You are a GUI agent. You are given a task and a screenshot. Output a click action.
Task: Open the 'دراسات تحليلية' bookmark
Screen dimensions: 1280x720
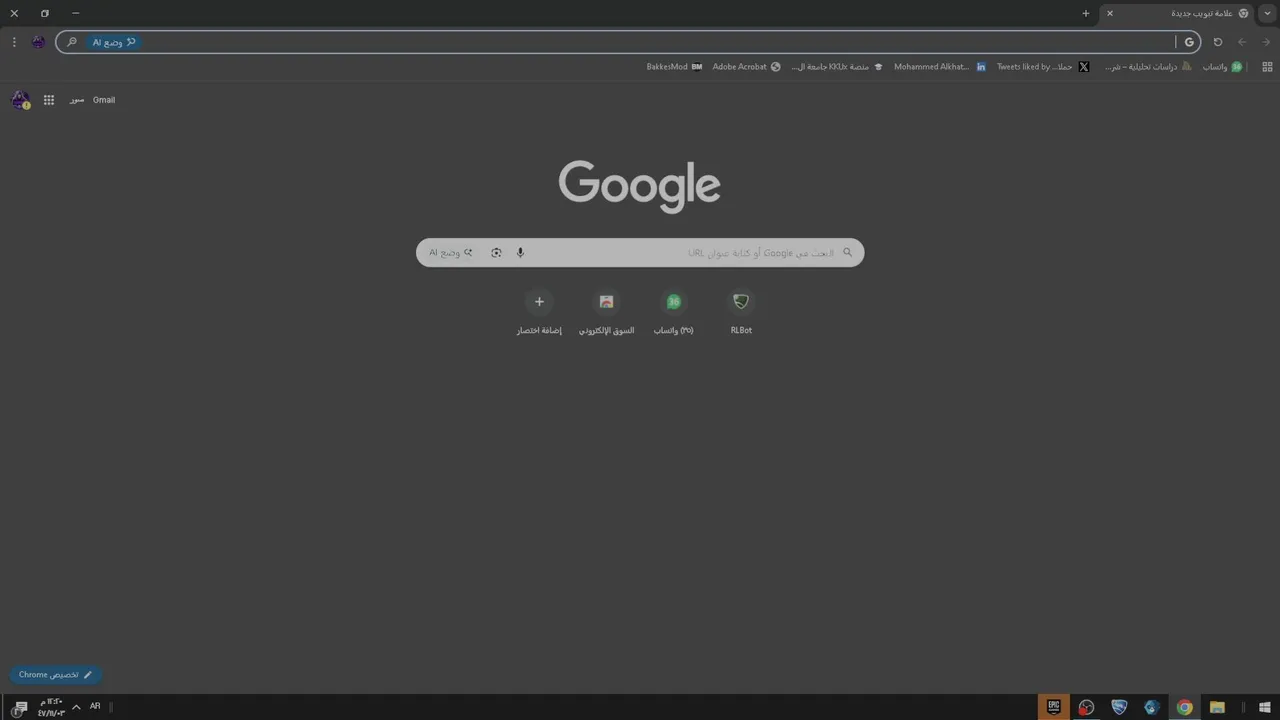pos(1149,67)
